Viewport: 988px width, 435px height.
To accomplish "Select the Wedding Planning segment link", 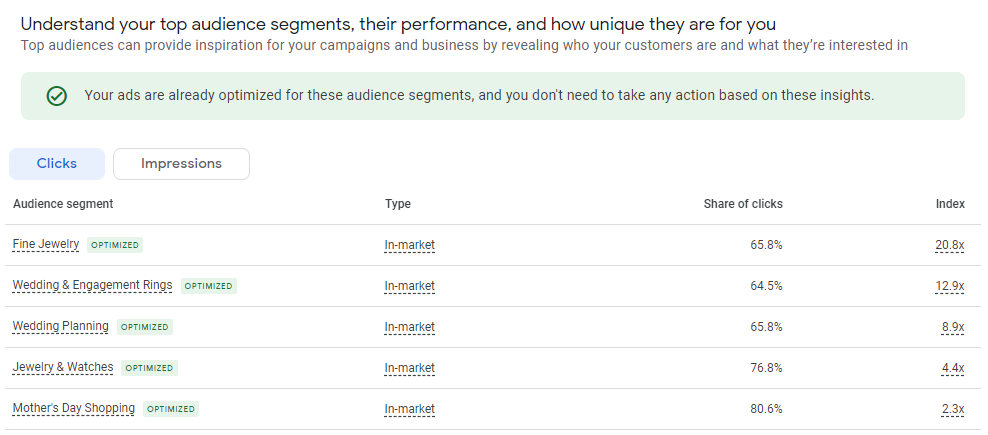I will click(60, 327).
